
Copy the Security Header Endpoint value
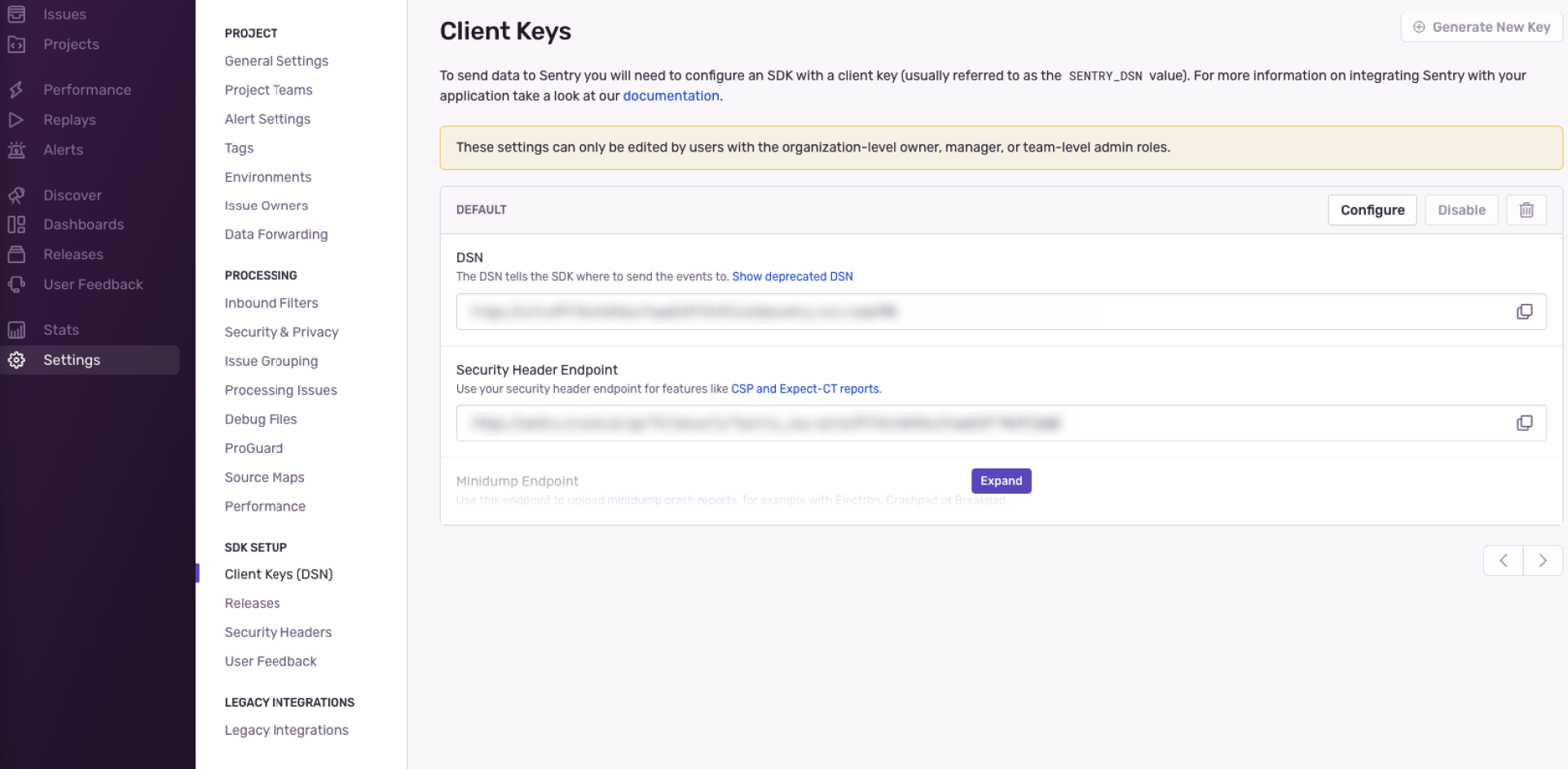1523,423
